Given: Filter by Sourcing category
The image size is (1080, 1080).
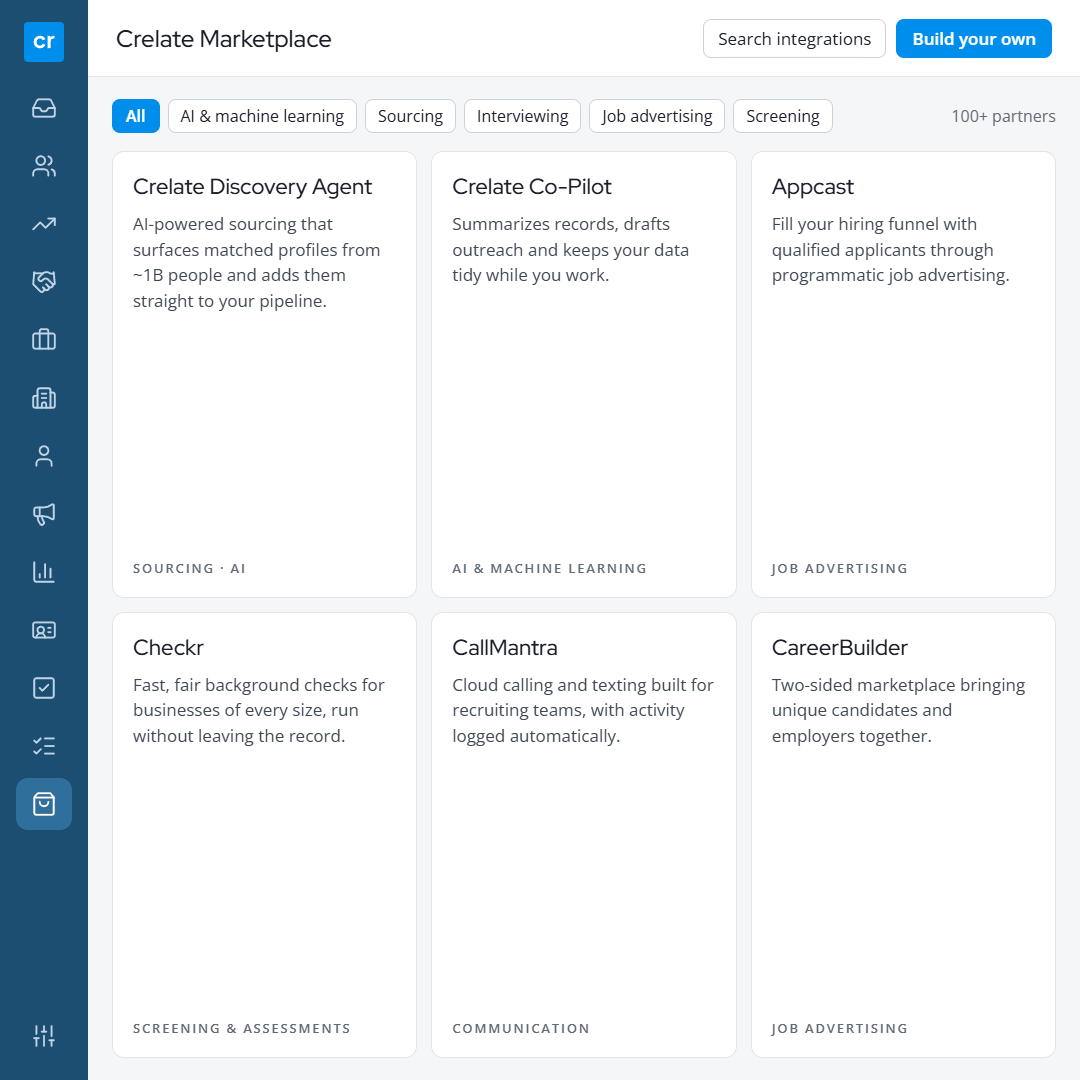Looking at the screenshot, I should (x=410, y=116).
